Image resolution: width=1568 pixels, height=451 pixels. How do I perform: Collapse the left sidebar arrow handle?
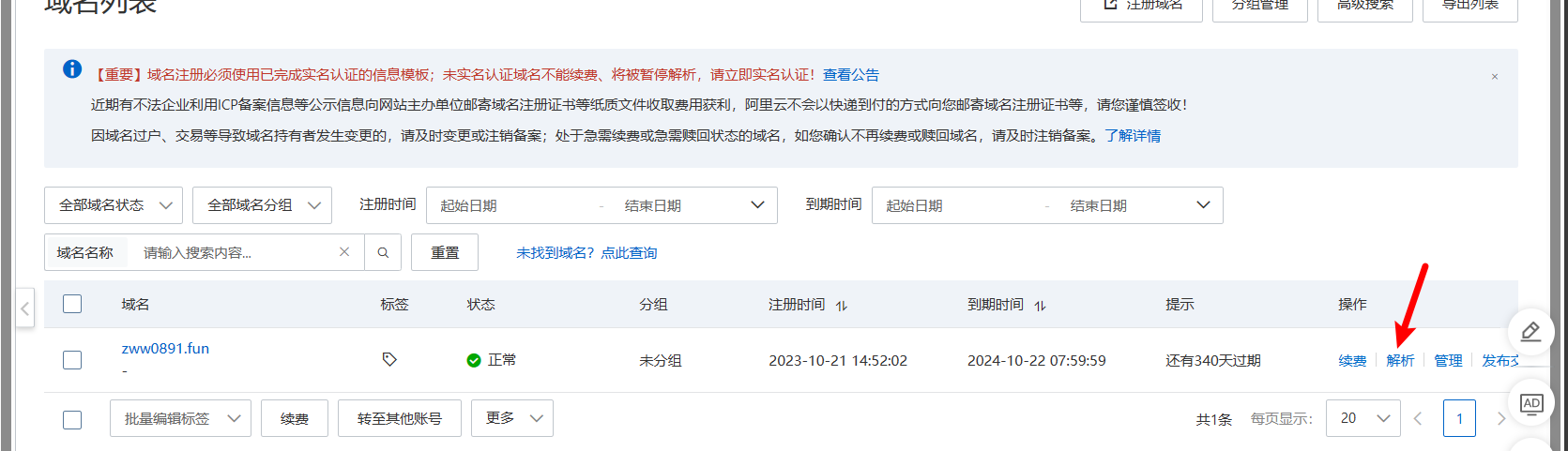click(25, 308)
